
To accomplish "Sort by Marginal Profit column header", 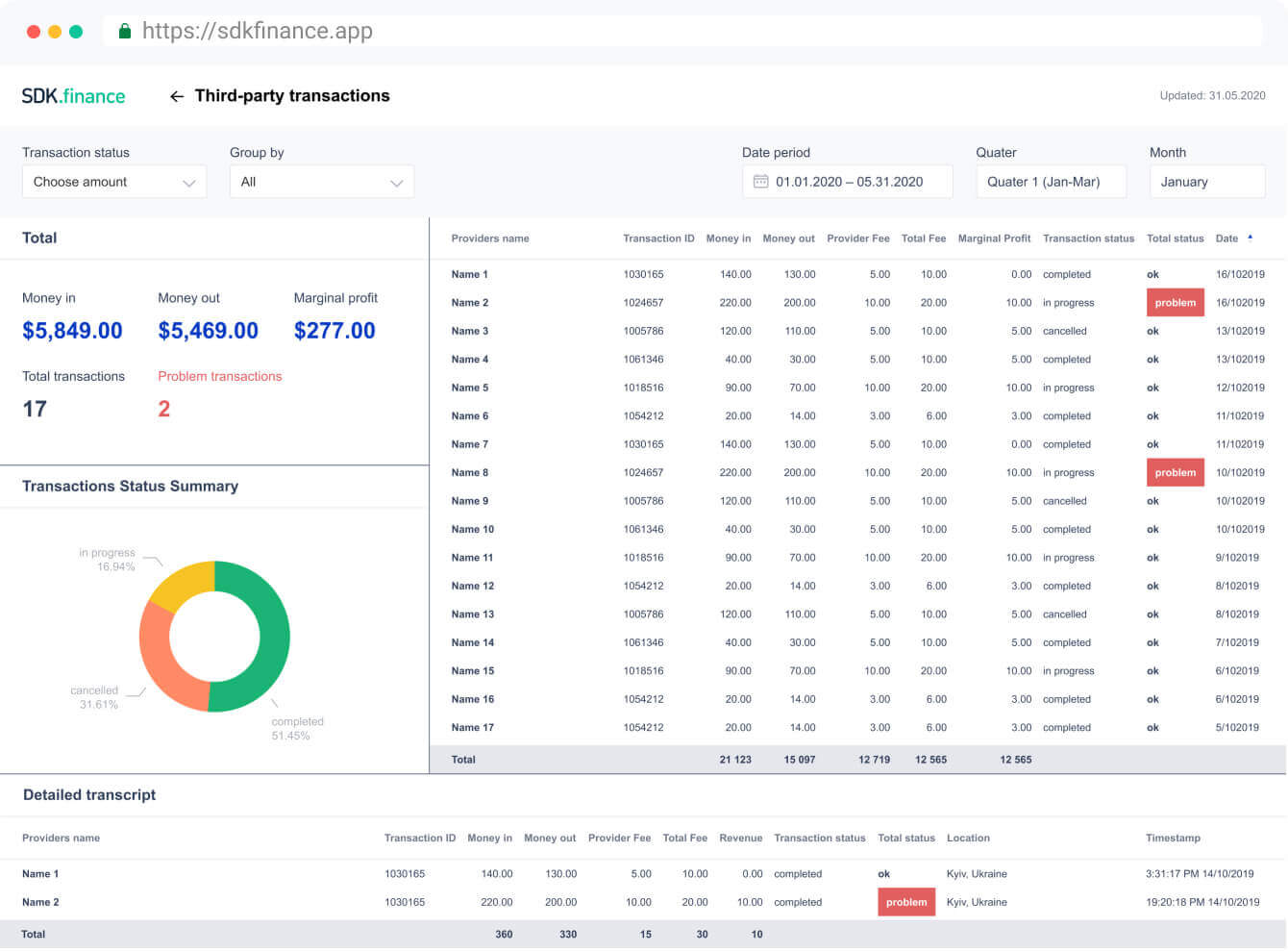I will 995,238.
